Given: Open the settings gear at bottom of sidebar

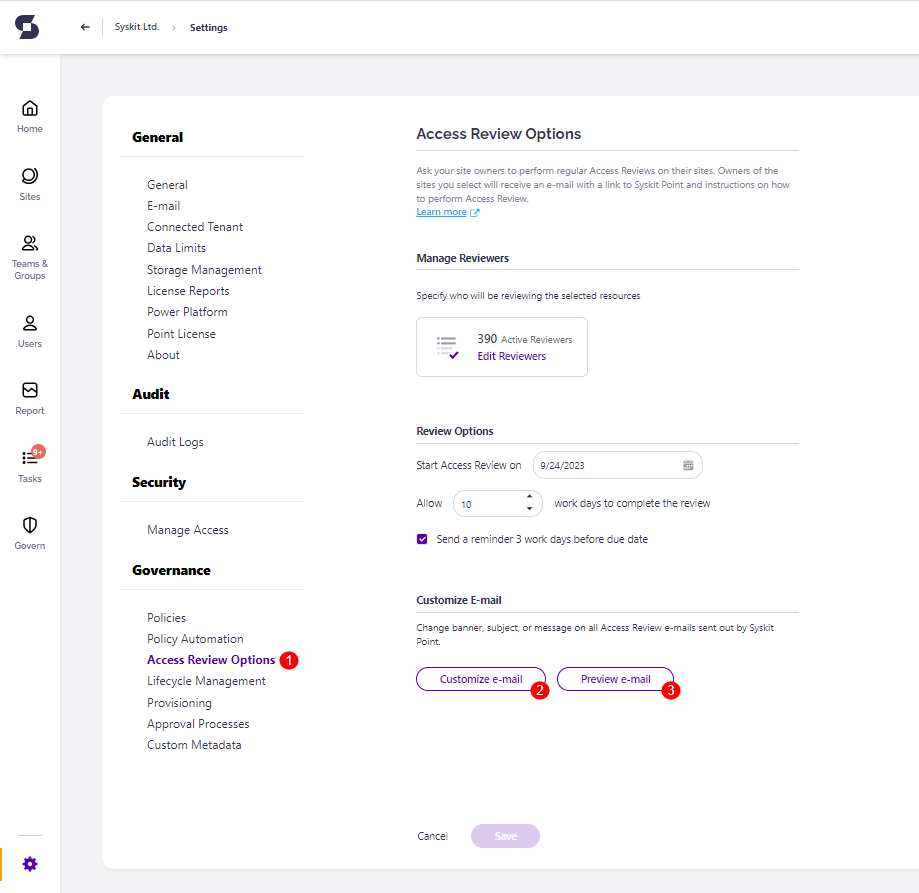Looking at the screenshot, I should click(x=29, y=863).
